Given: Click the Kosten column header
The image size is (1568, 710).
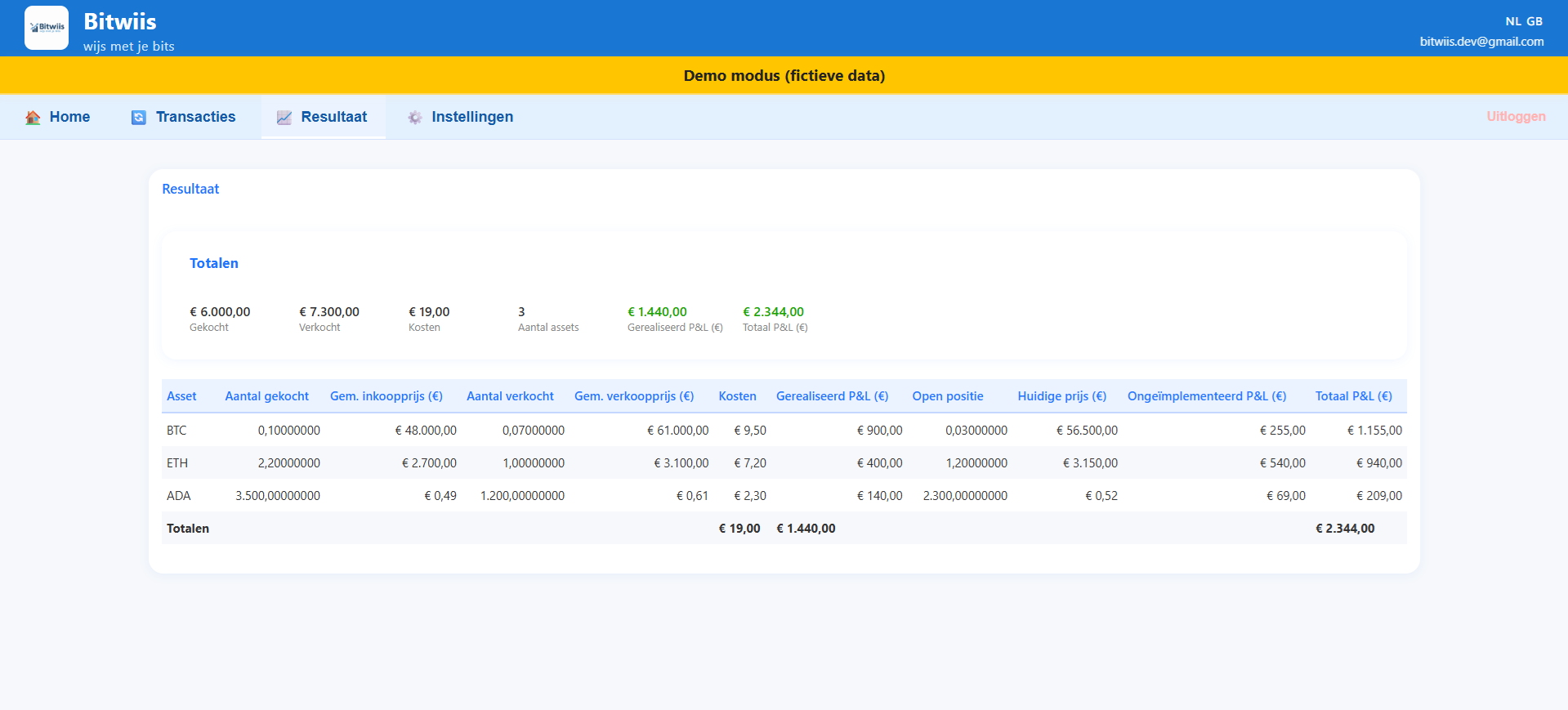Looking at the screenshot, I should tap(737, 396).
